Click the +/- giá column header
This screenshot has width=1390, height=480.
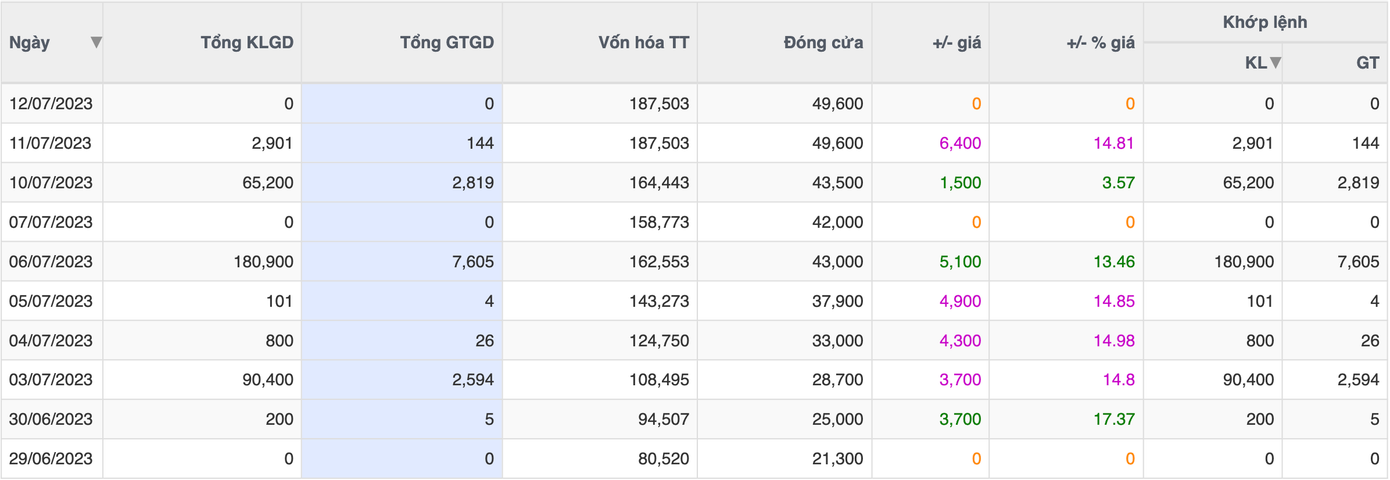tap(956, 43)
